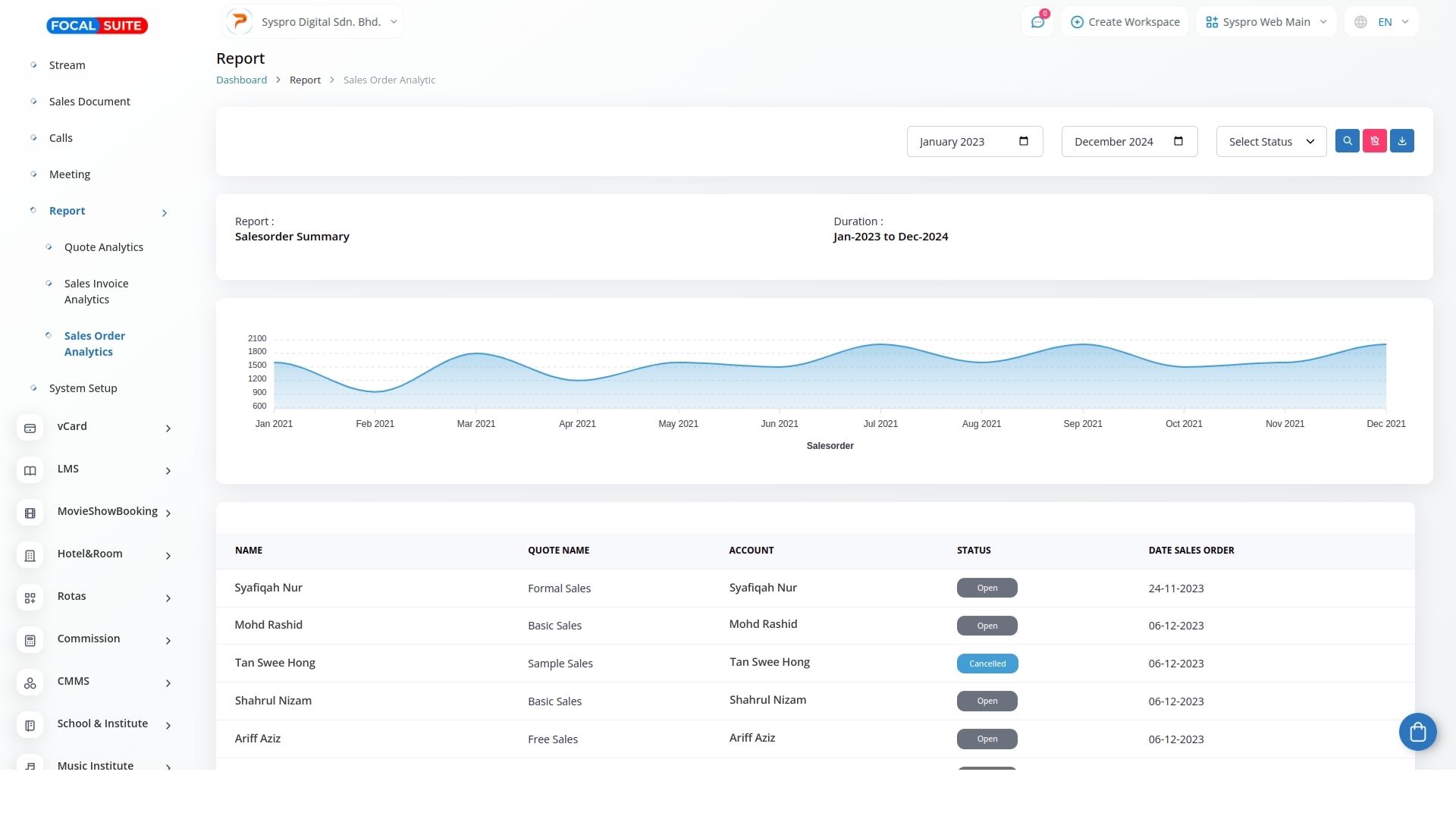Image resolution: width=1456 pixels, height=819 pixels.
Task: Click Create Workspace button
Action: [1125, 22]
